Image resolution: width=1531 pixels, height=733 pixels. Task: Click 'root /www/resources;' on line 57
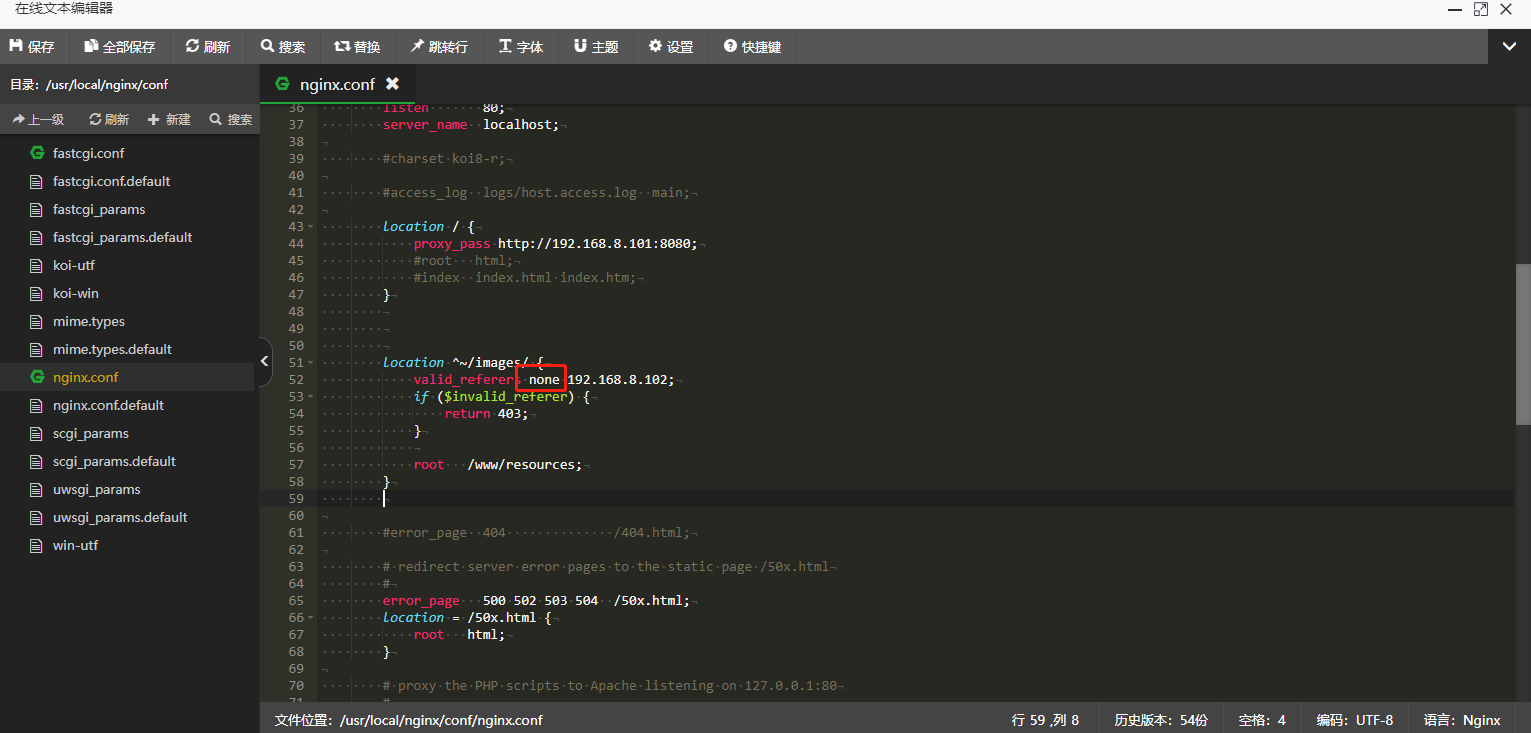pos(497,465)
